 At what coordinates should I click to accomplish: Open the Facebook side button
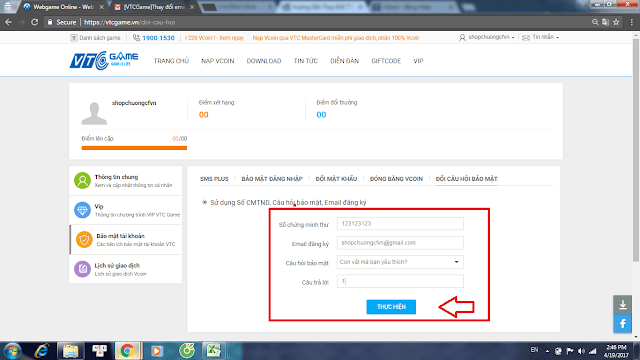coord(622,324)
